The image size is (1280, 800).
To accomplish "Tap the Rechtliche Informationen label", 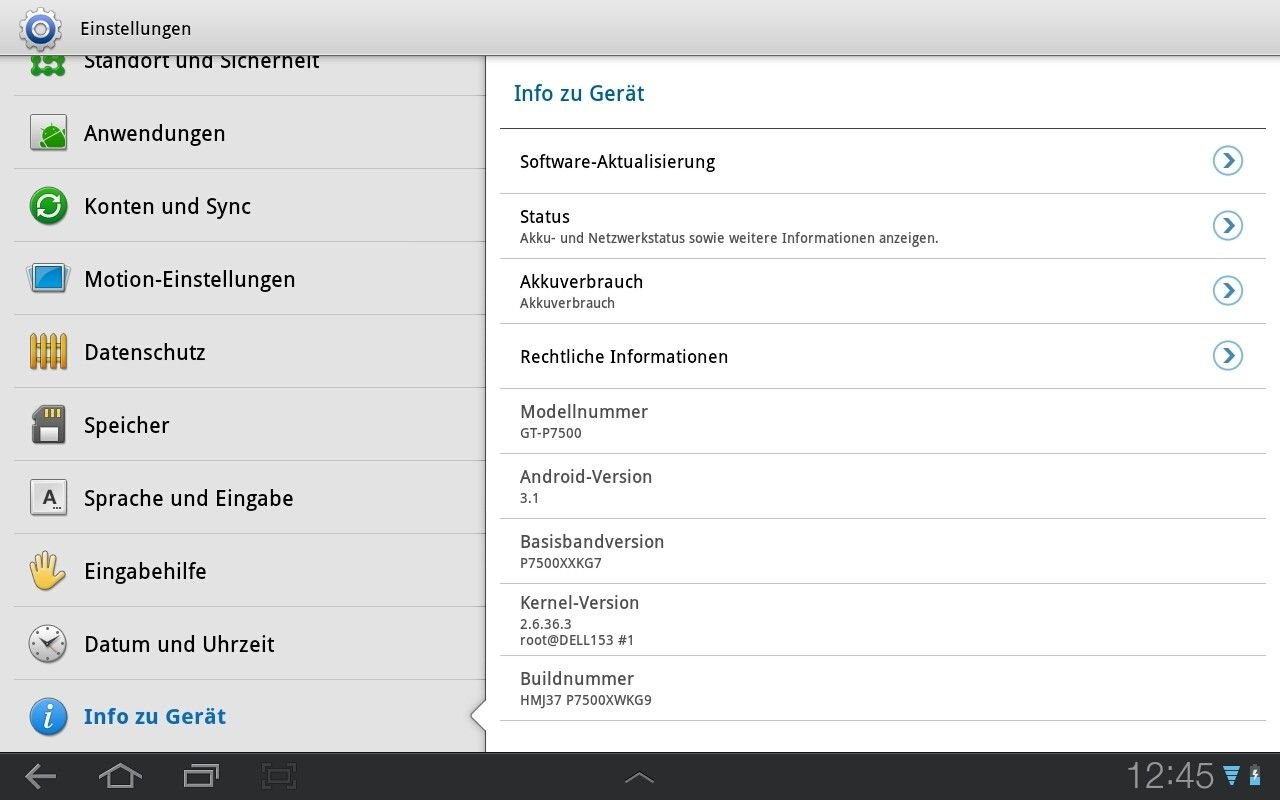I will click(624, 357).
